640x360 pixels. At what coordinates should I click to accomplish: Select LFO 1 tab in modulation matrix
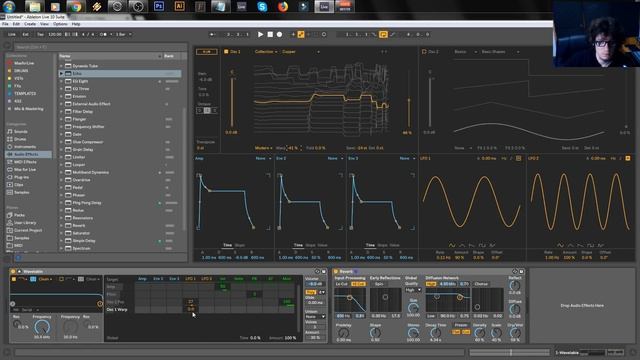[x=190, y=279]
